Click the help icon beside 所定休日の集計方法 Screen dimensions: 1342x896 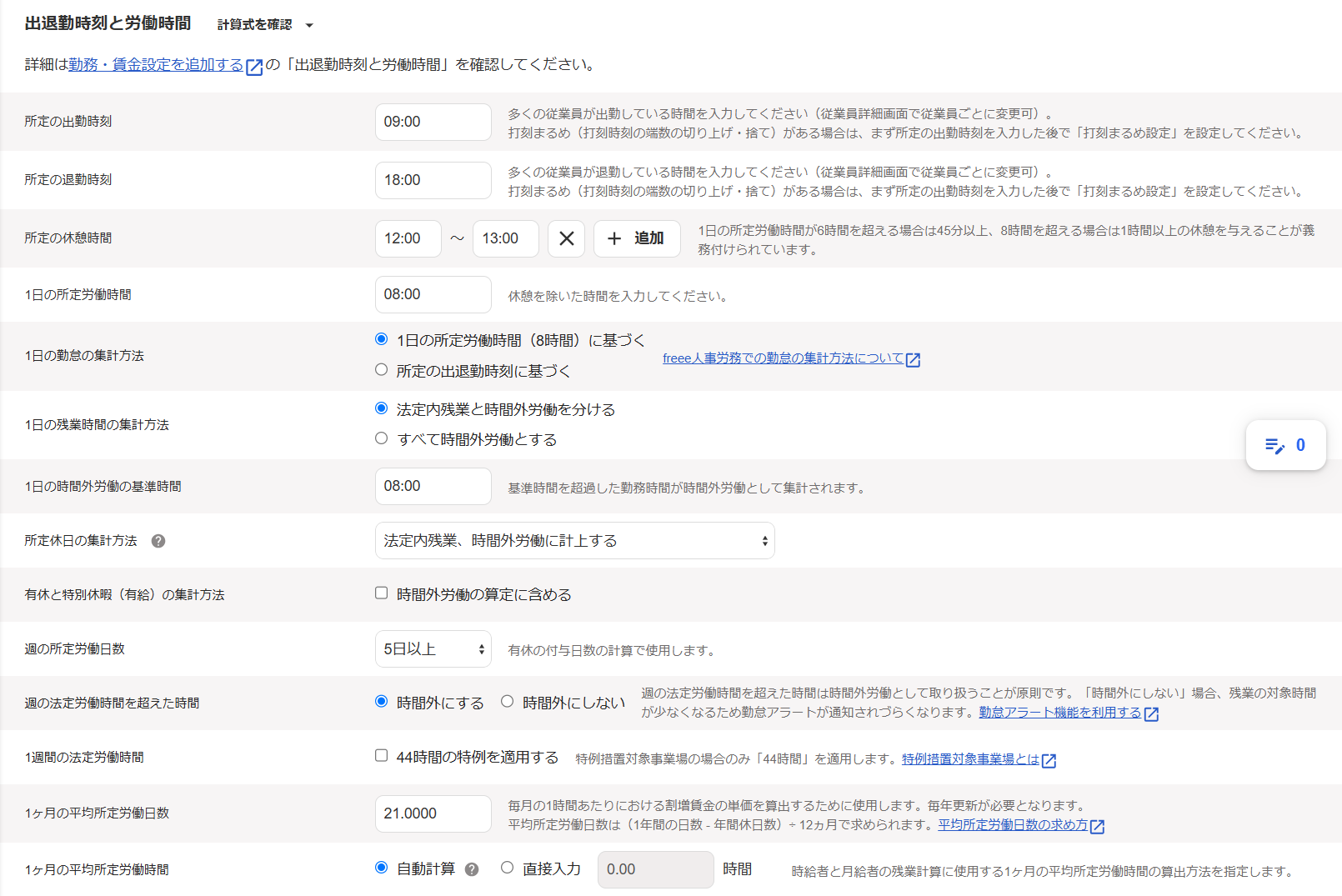click(158, 541)
